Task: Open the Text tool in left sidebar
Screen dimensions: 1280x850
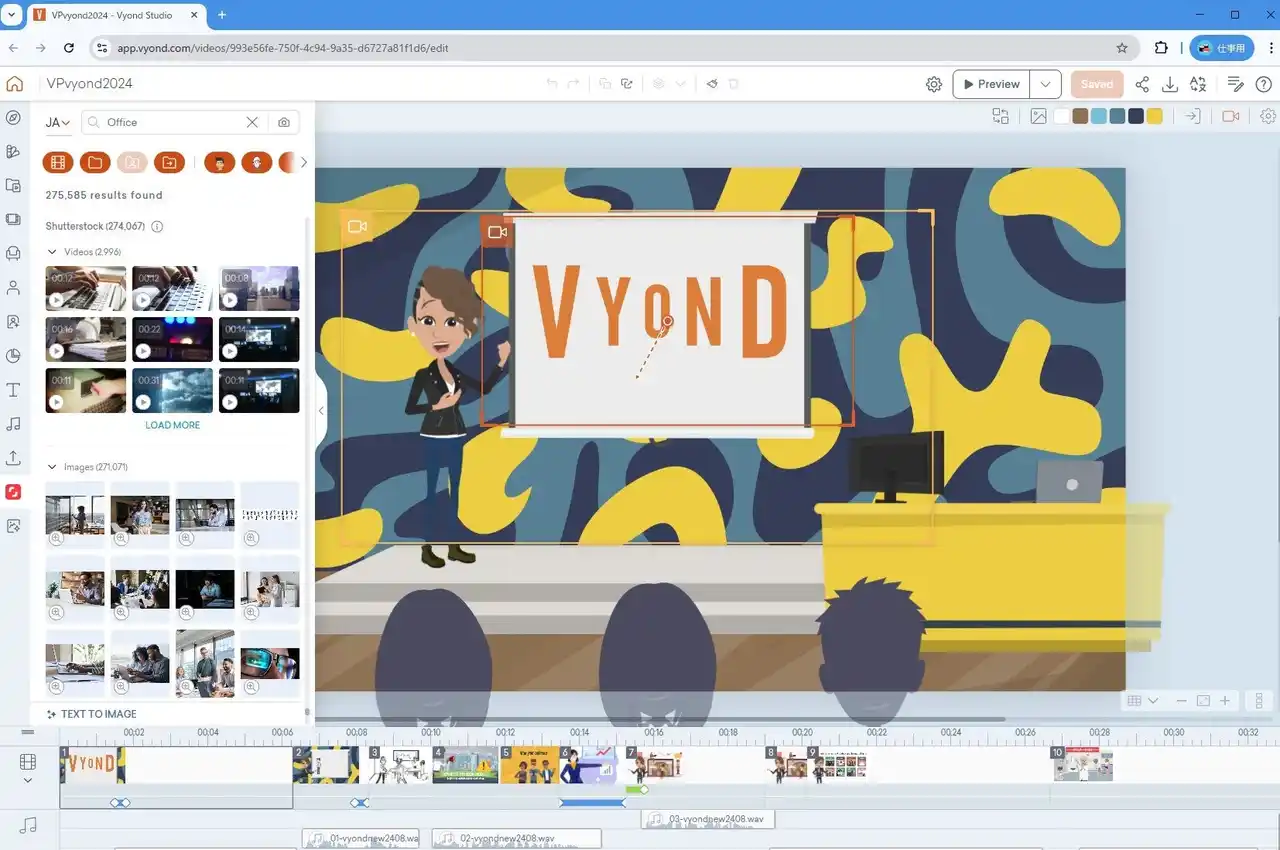Action: coord(13,390)
